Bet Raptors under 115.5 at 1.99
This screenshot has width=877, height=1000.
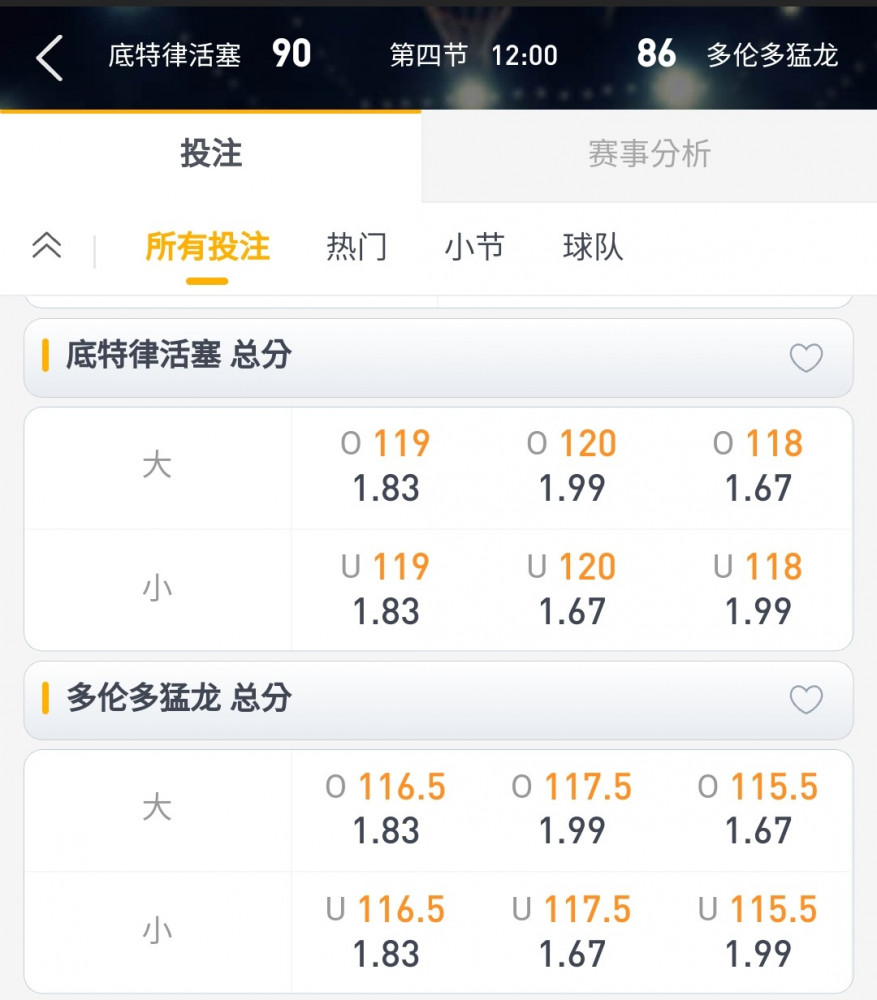coord(758,932)
